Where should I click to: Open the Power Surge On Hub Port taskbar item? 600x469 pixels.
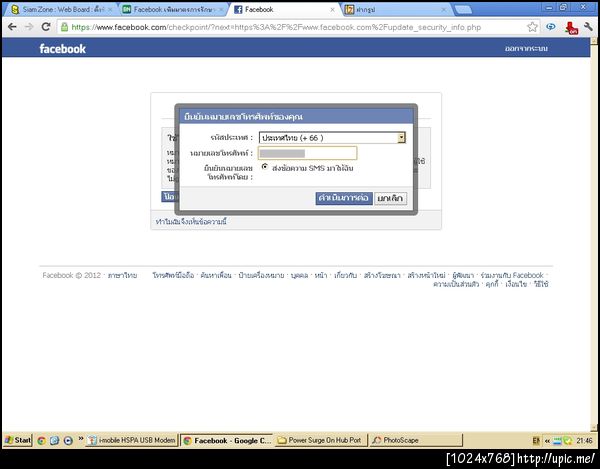(x=321, y=440)
